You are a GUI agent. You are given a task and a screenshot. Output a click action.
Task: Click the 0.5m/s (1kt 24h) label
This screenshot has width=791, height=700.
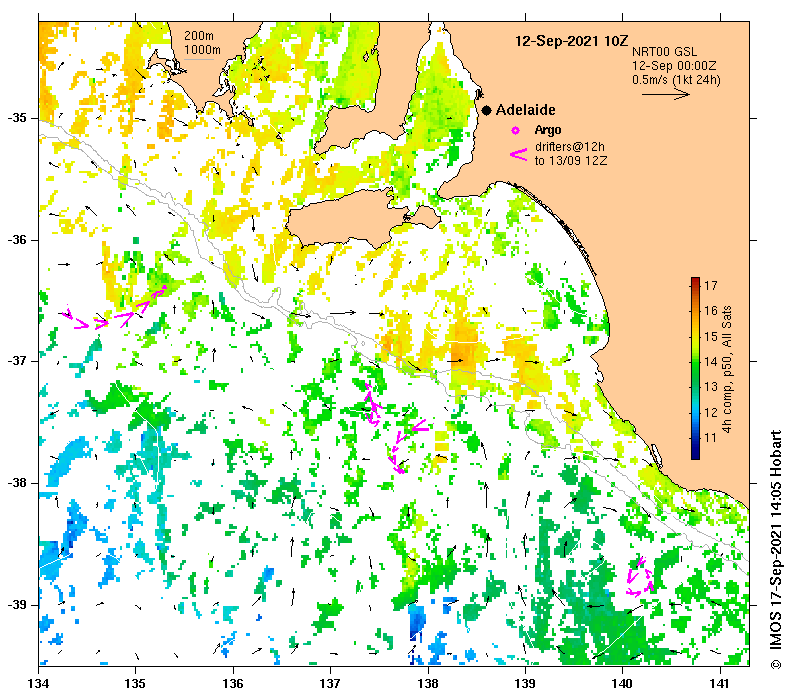(x=676, y=80)
